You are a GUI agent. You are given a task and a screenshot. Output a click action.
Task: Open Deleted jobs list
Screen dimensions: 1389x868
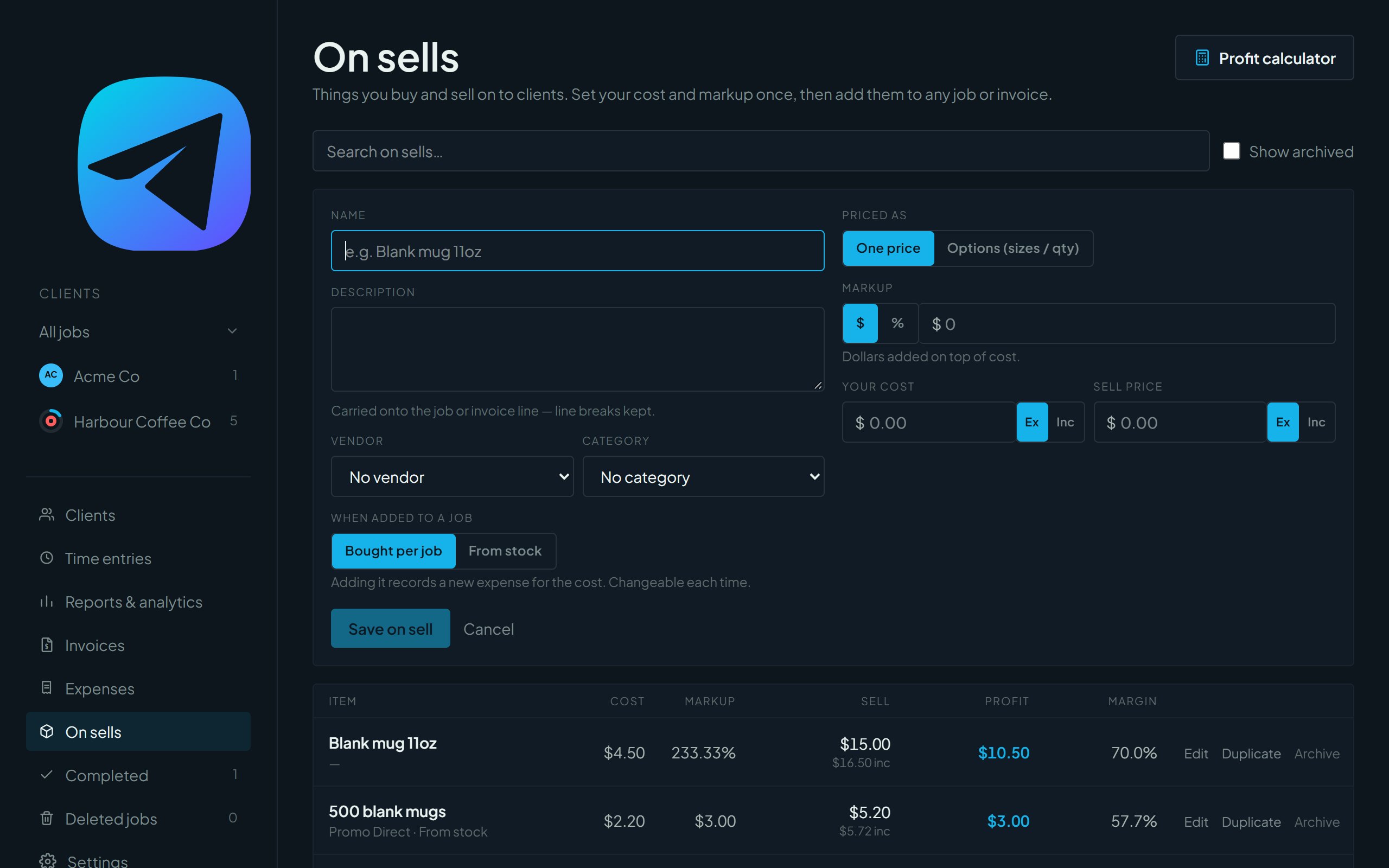pos(138,818)
